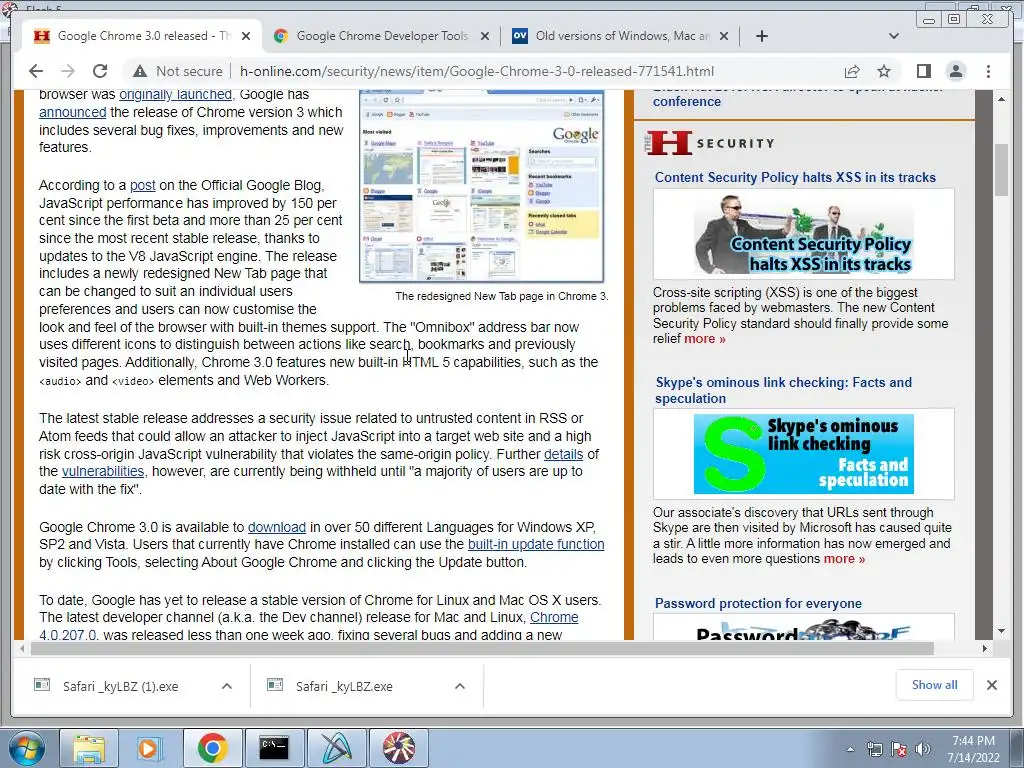Image resolution: width=1024 pixels, height=768 pixels.
Task: Open the tab search dropdown arrow
Action: pos(894,36)
